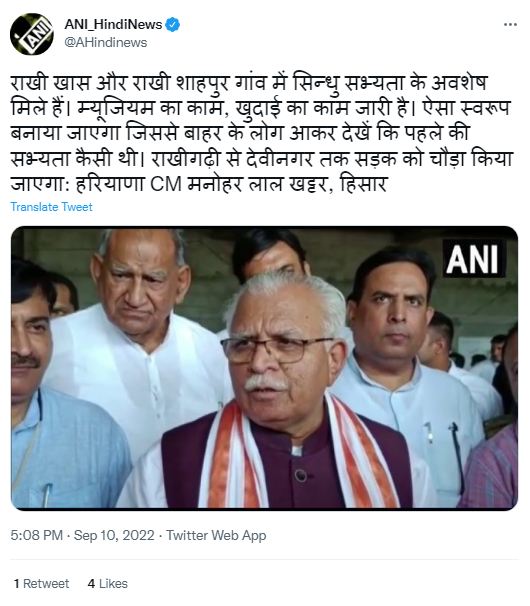Screen dimensions: 530x606
Task: Click Twitter Web App source label
Action: coord(216,535)
